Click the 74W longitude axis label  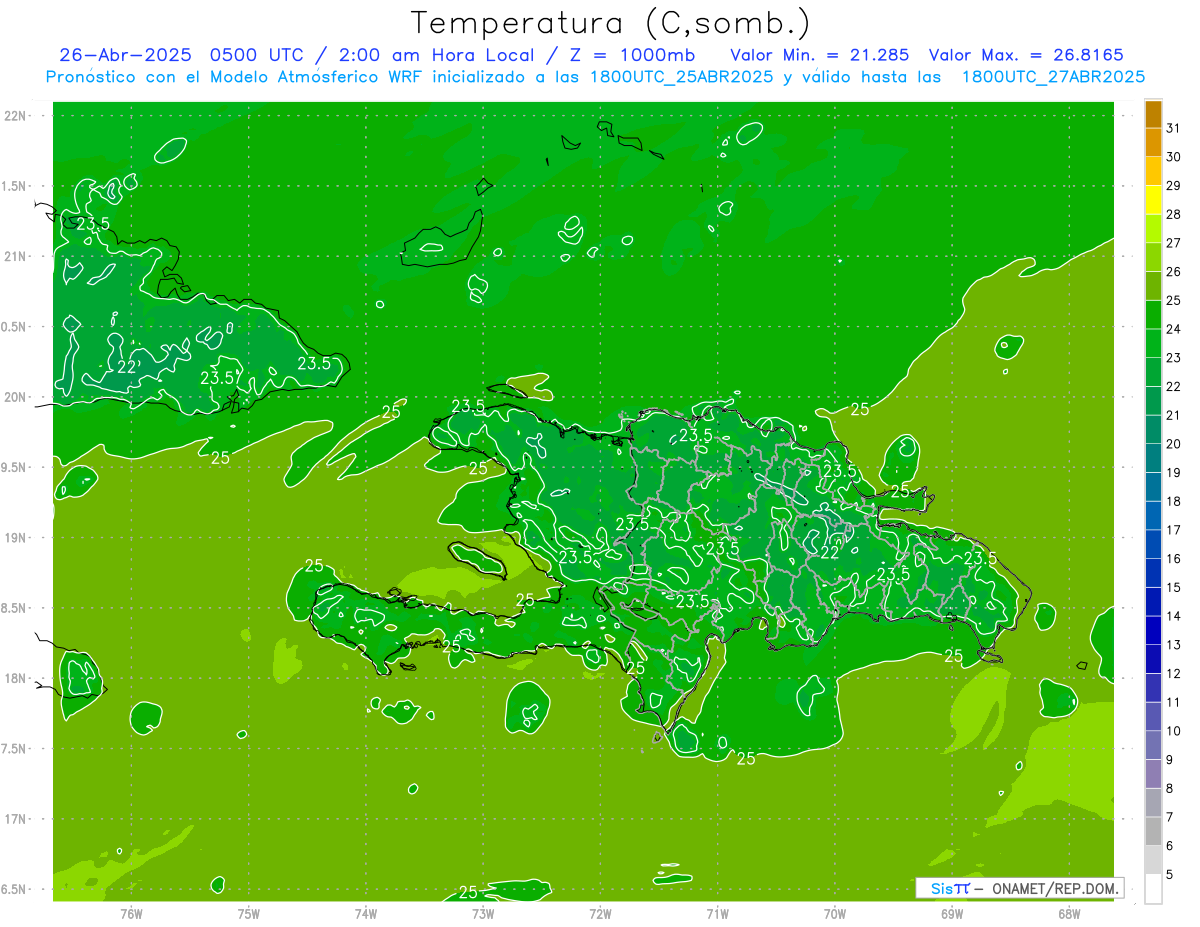(366, 913)
